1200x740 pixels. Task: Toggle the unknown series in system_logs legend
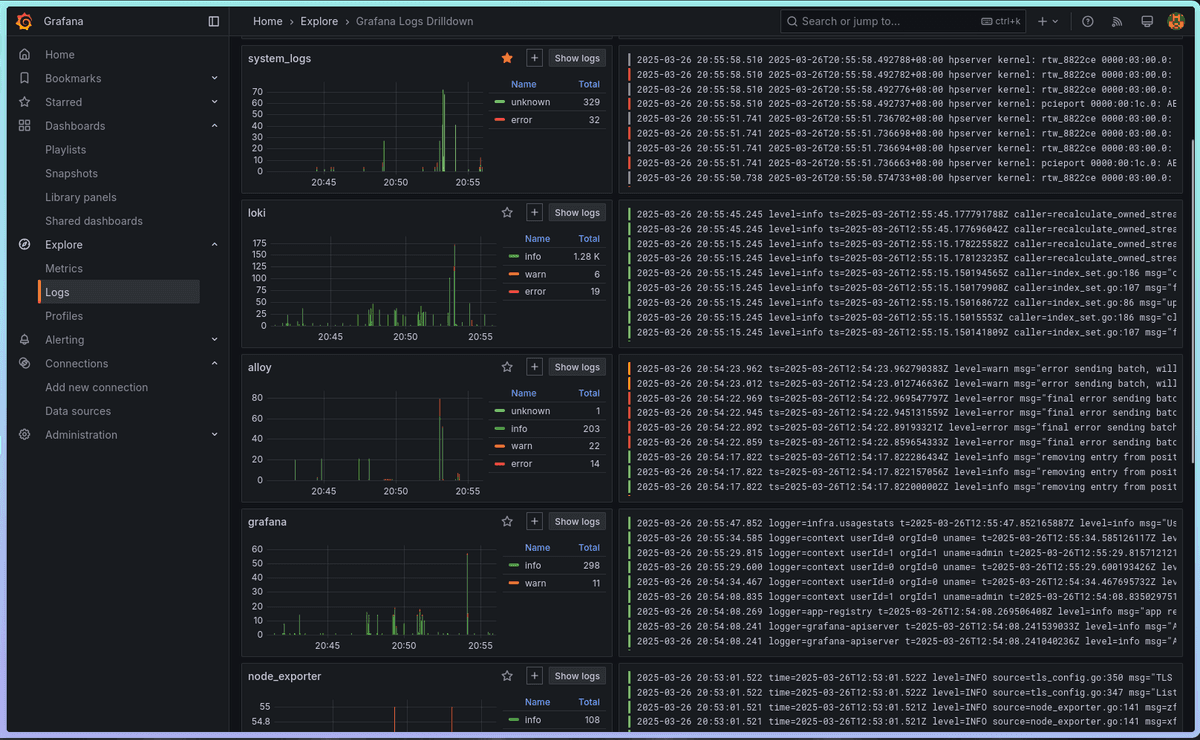pyautogui.click(x=530, y=102)
